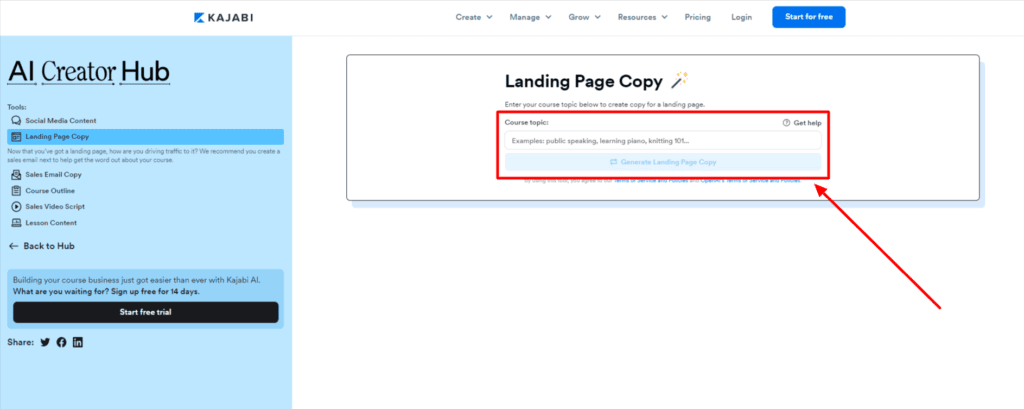Share on Twitter
The image size is (1024, 409).
(45, 342)
